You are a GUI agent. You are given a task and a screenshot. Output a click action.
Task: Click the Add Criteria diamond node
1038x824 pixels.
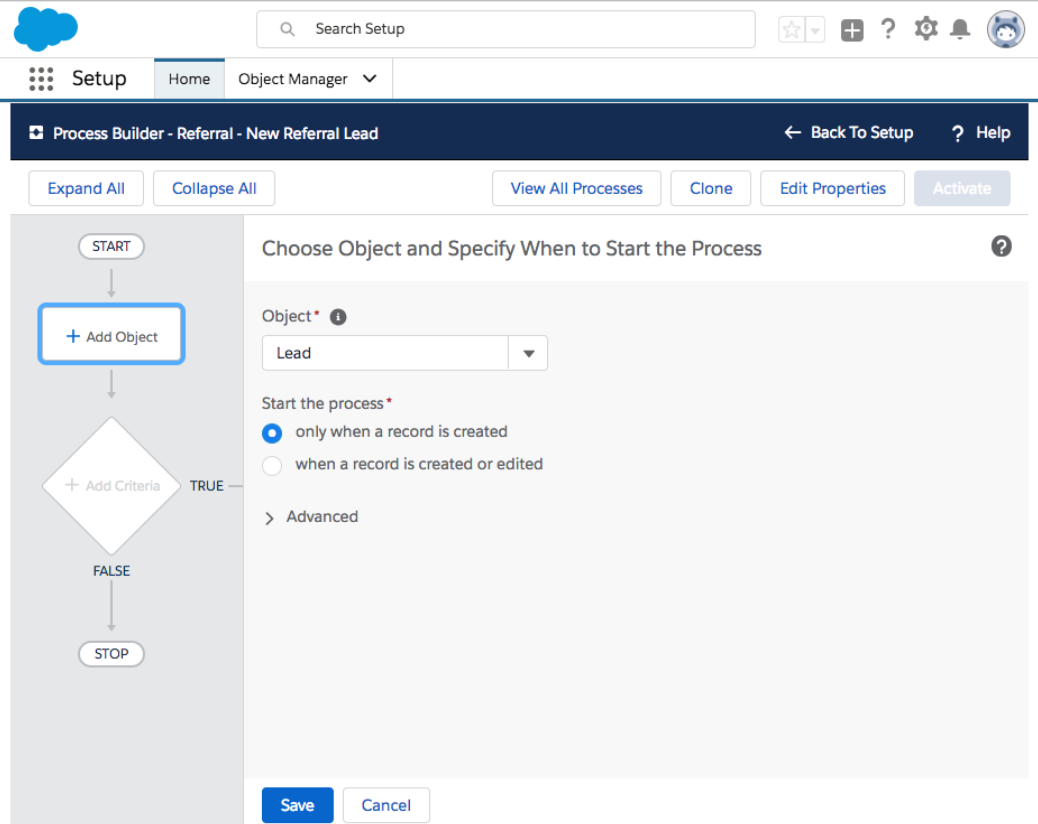(x=111, y=486)
